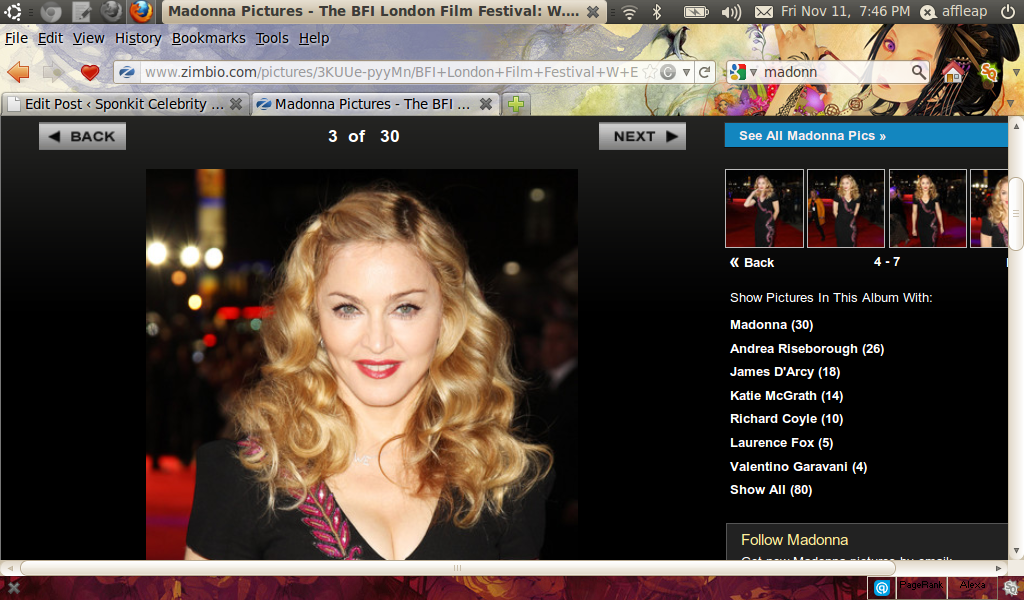Open the address bar history dropdown

click(x=686, y=72)
